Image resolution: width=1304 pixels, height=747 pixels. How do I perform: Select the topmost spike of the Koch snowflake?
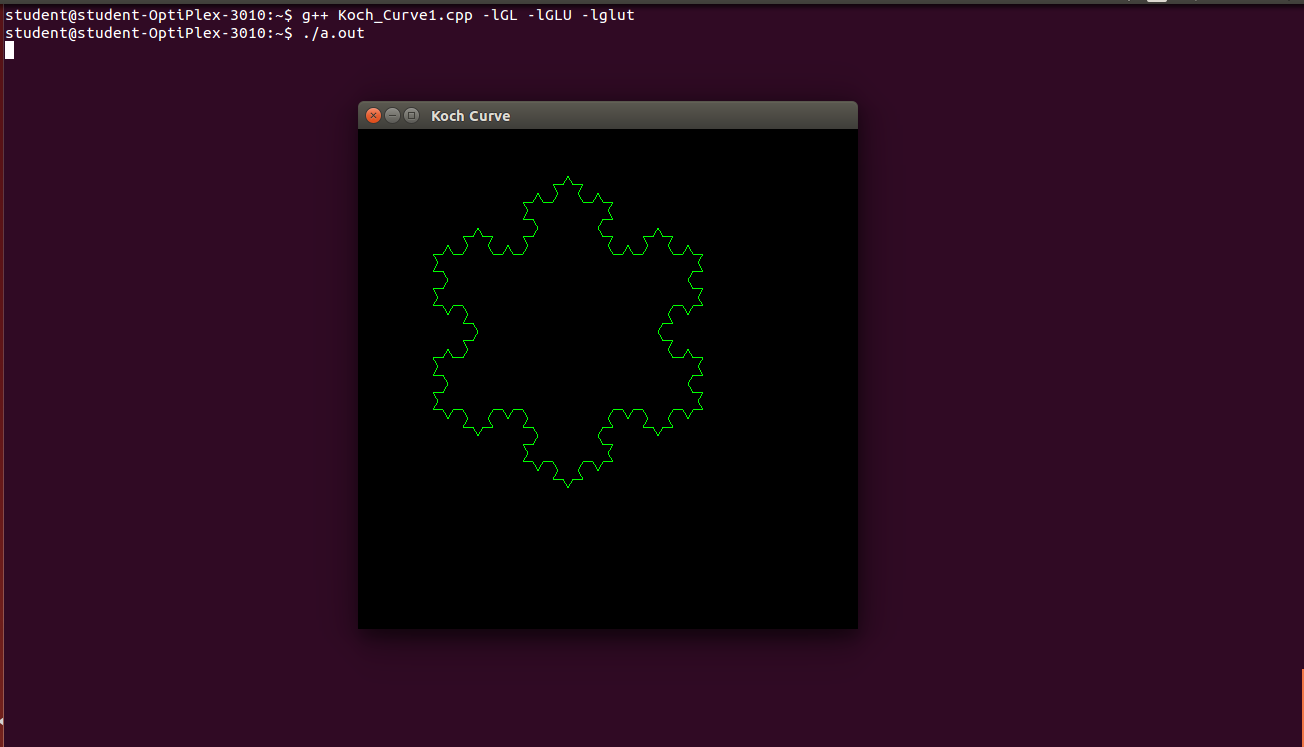point(568,178)
